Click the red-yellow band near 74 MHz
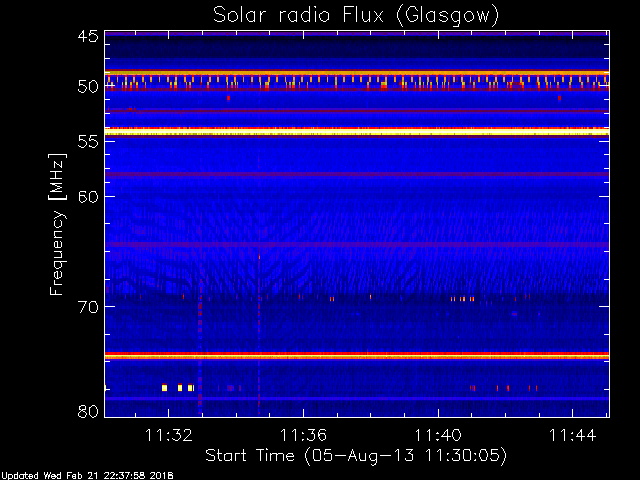640x480 pixels. (357, 356)
